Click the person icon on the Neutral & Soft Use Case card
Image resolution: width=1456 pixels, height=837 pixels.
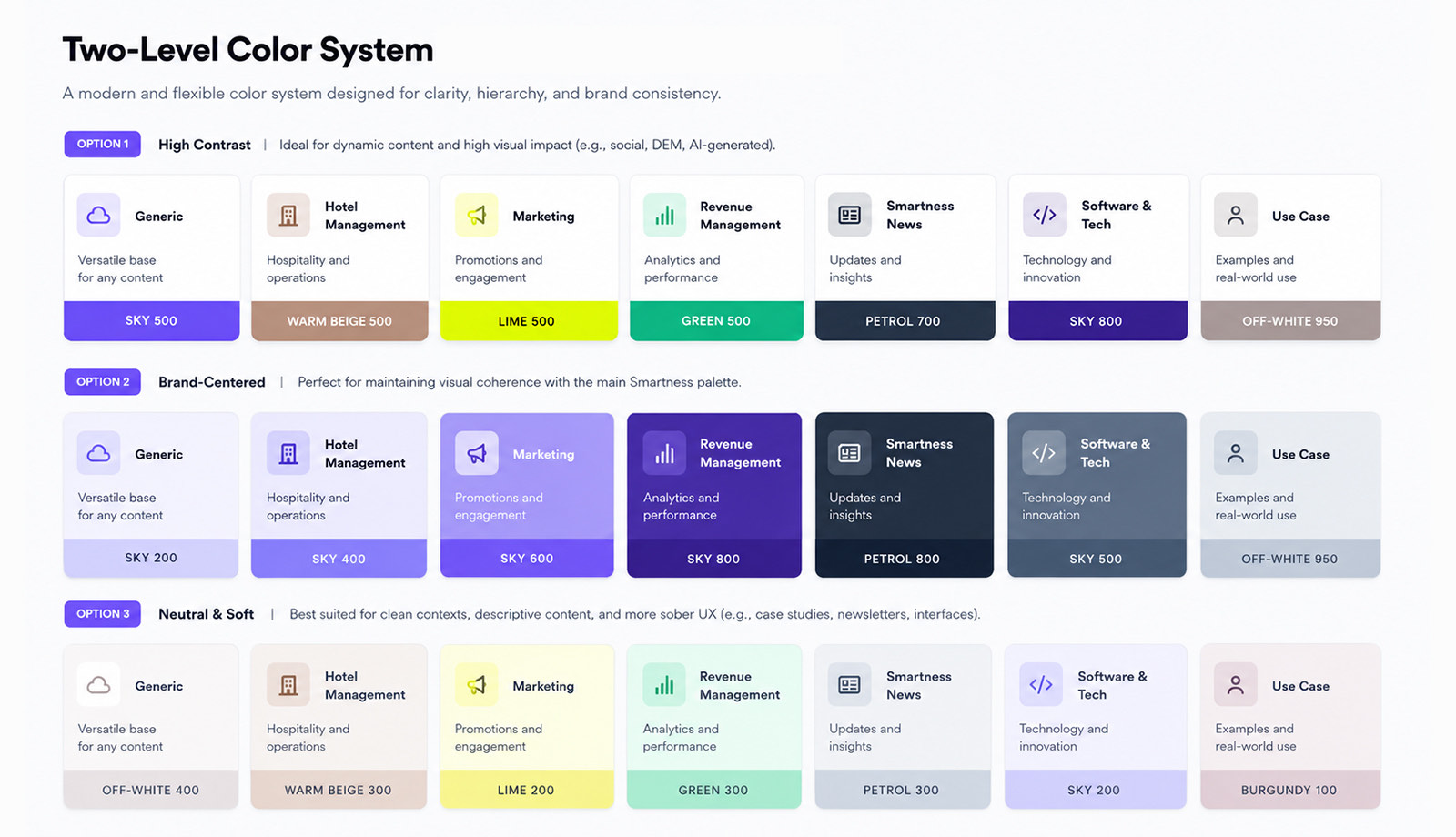[1236, 685]
